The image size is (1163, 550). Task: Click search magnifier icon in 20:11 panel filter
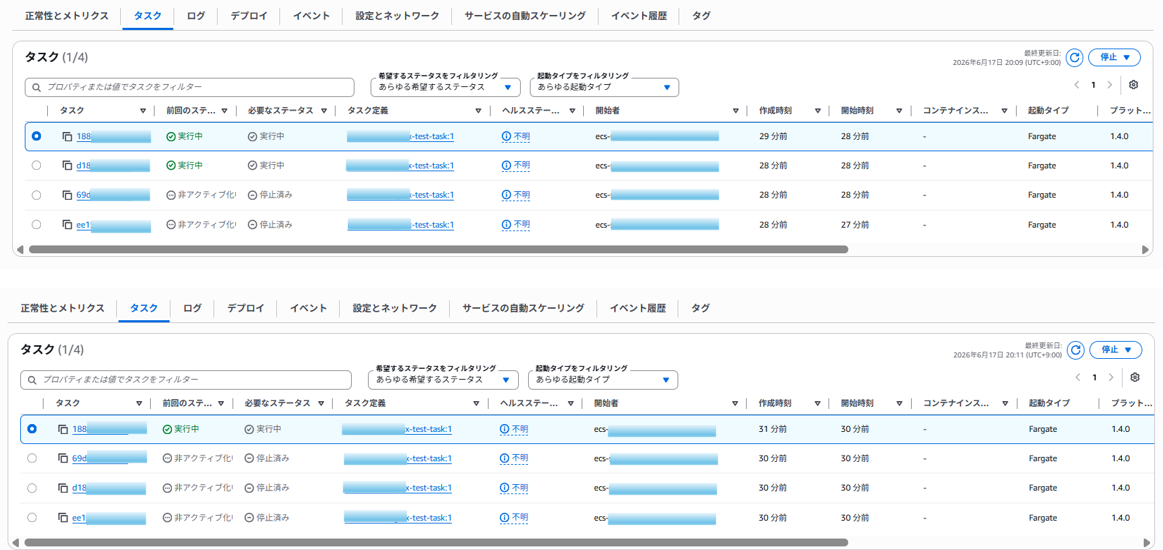[32, 380]
